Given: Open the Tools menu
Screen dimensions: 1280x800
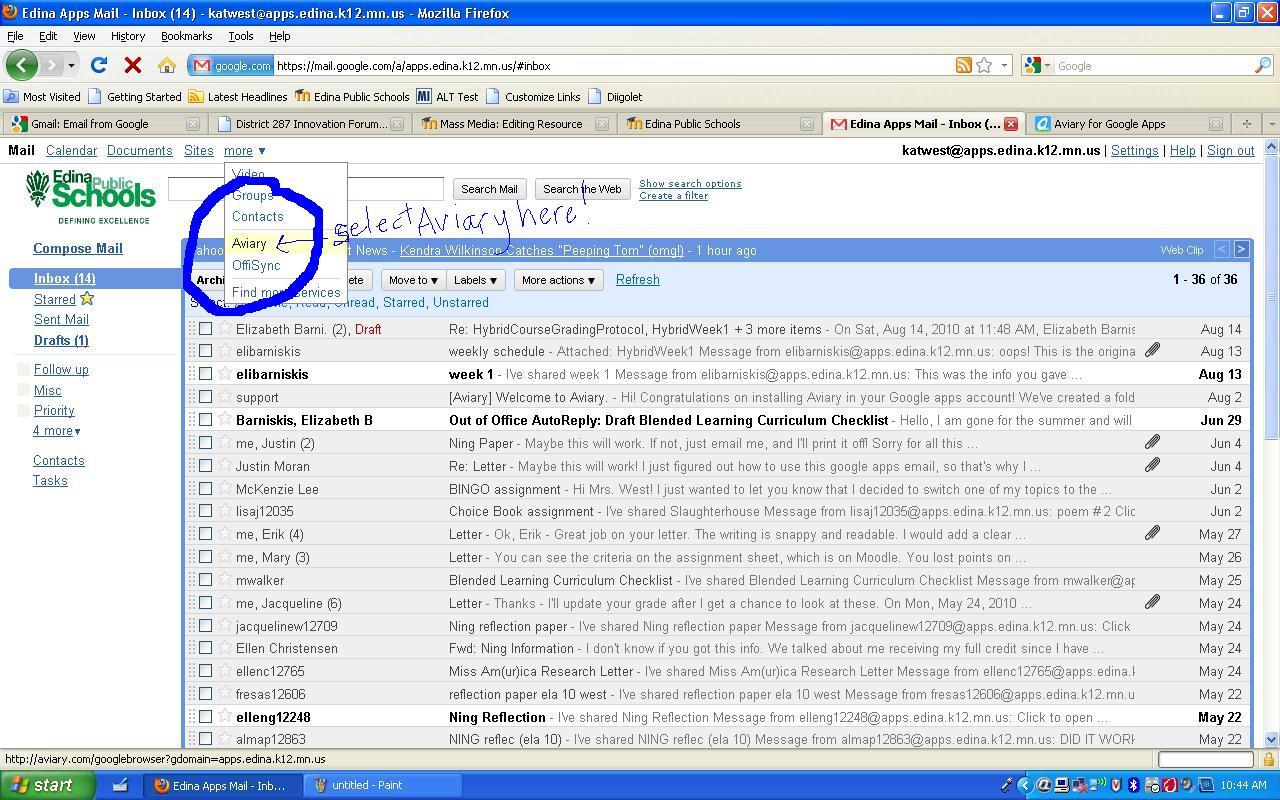Looking at the screenshot, I should (x=241, y=36).
